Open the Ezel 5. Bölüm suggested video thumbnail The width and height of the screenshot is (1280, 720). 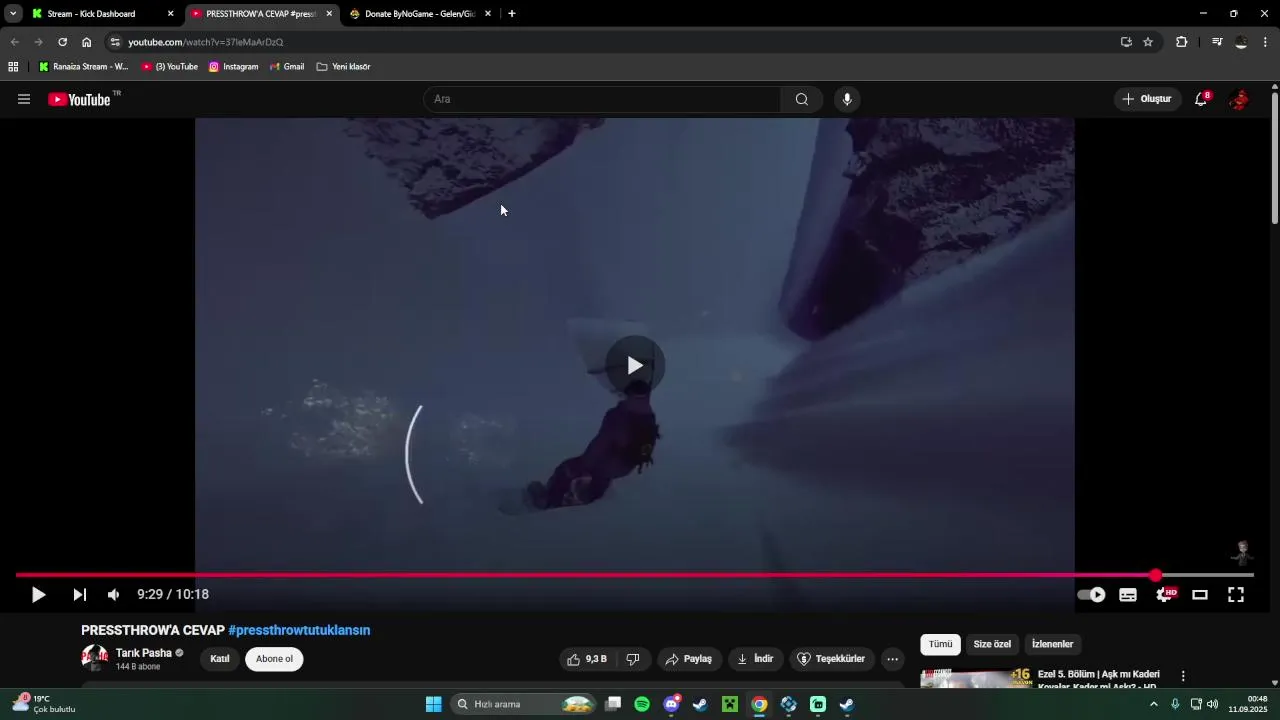(976, 678)
